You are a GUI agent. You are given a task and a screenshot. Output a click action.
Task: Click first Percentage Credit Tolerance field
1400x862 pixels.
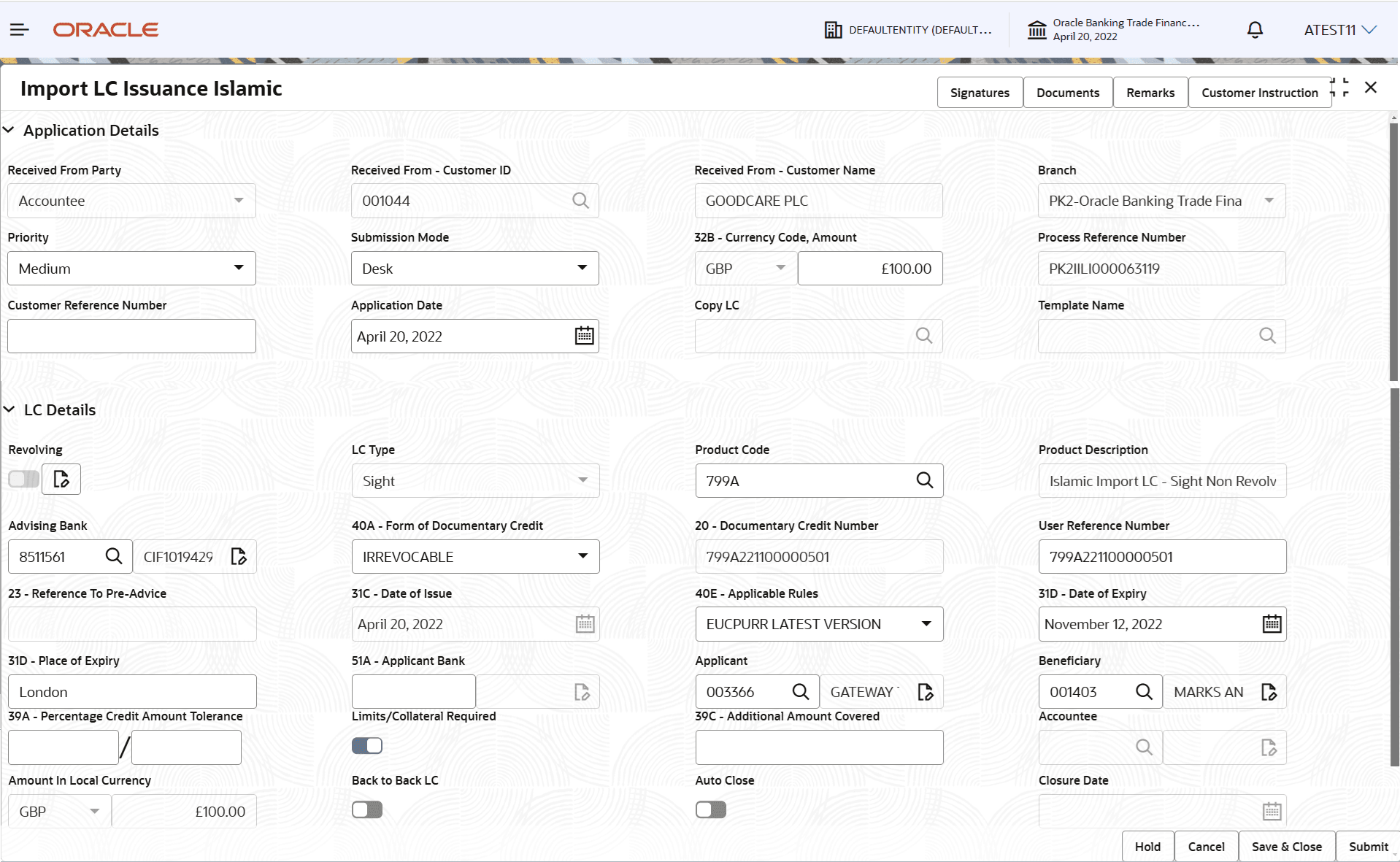[64, 747]
